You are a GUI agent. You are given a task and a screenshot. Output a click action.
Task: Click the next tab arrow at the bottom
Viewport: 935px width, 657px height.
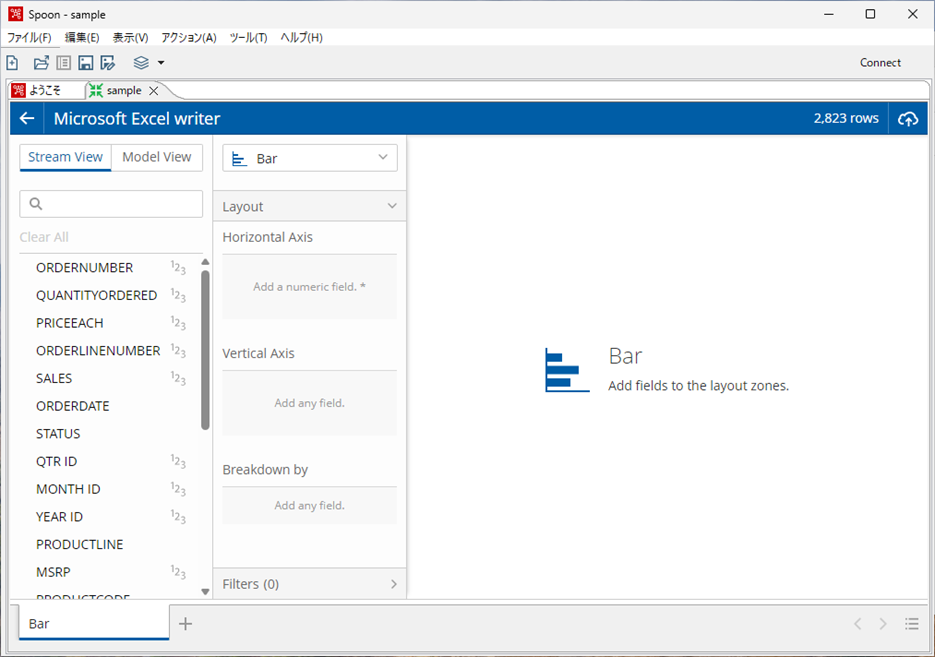point(883,624)
